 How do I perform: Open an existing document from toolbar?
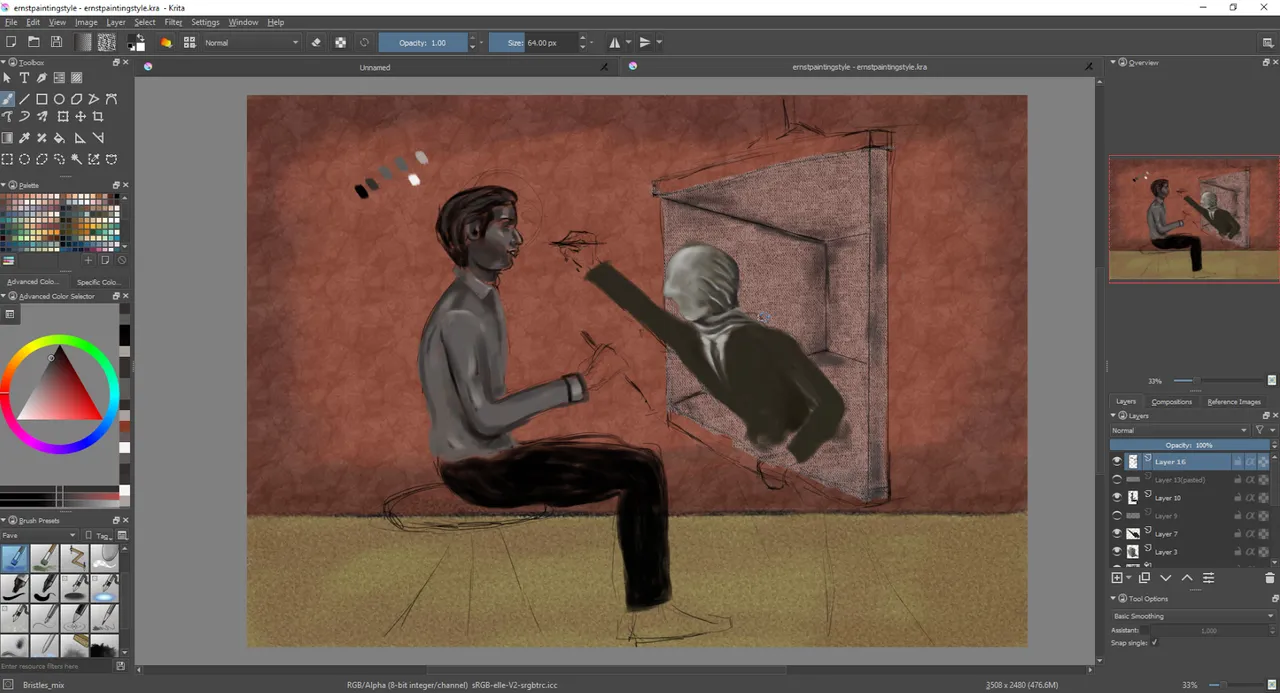pos(33,42)
